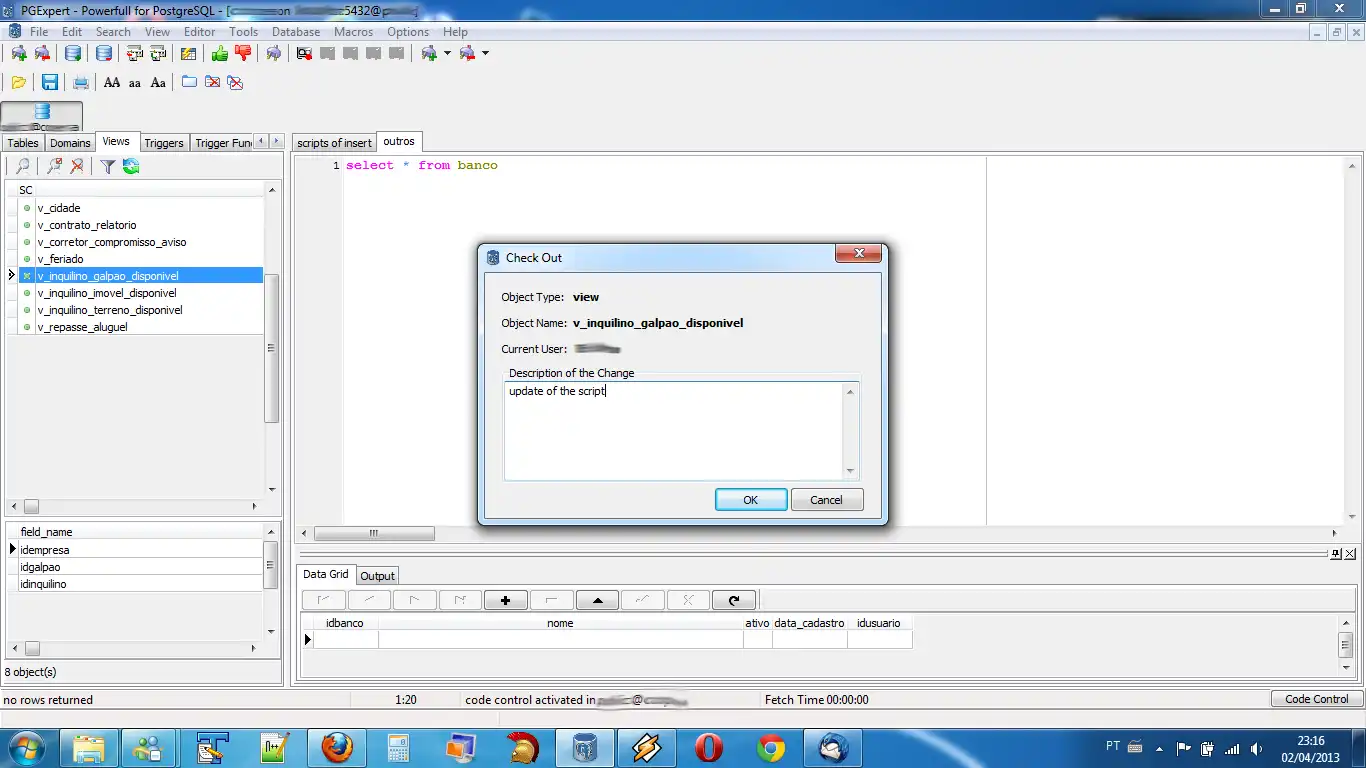Switch to the Output tab
This screenshot has height=768, width=1366.
[x=377, y=576]
